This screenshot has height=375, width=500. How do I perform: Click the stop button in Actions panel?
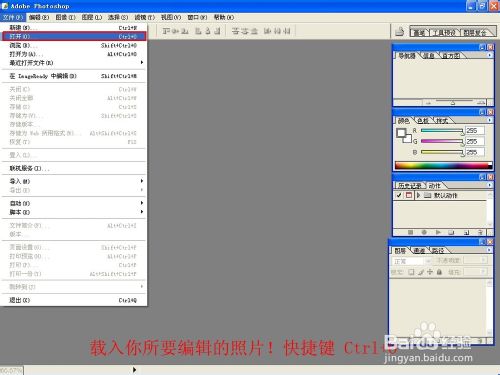(410, 232)
